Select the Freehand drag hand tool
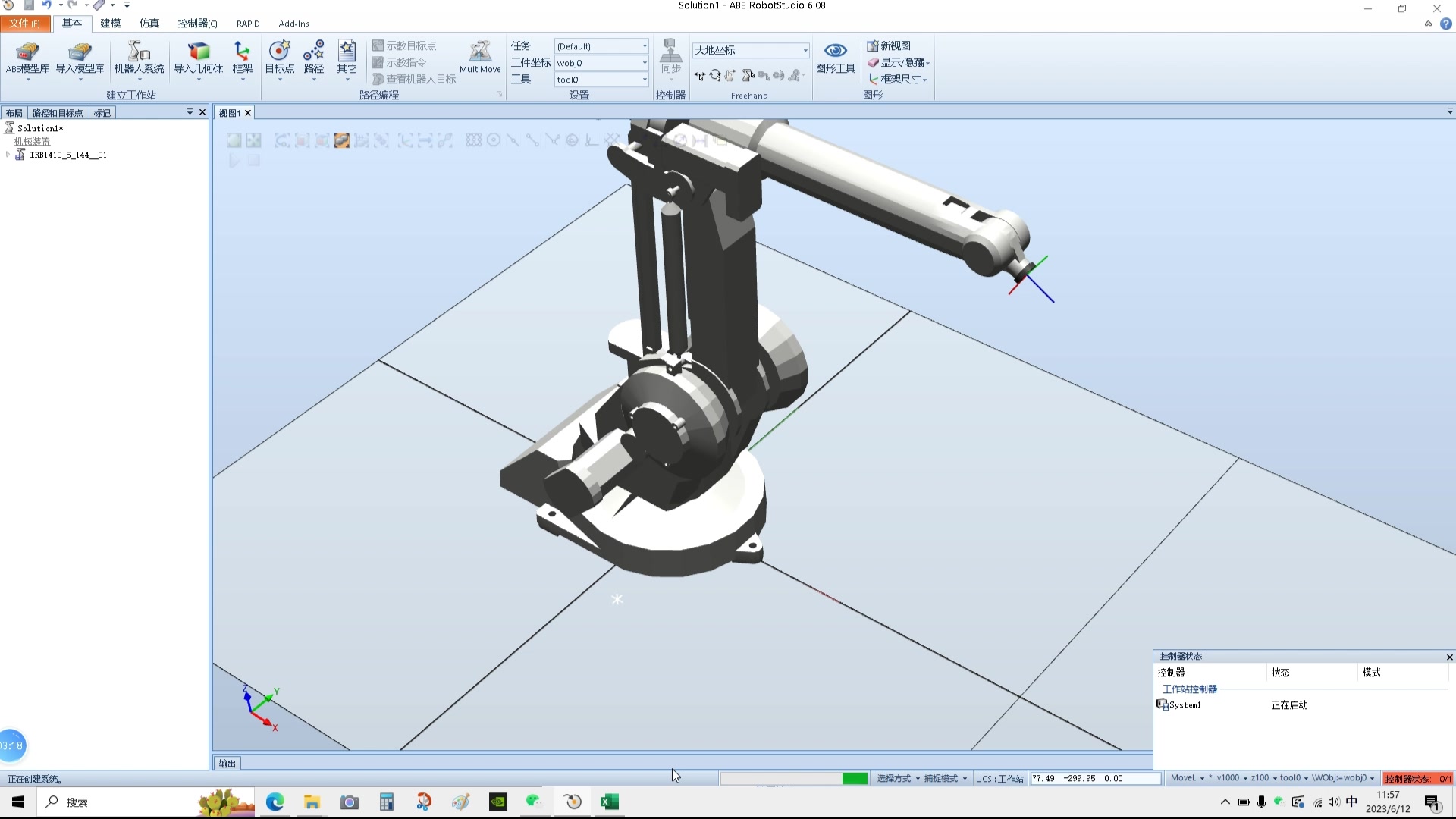 (730, 76)
